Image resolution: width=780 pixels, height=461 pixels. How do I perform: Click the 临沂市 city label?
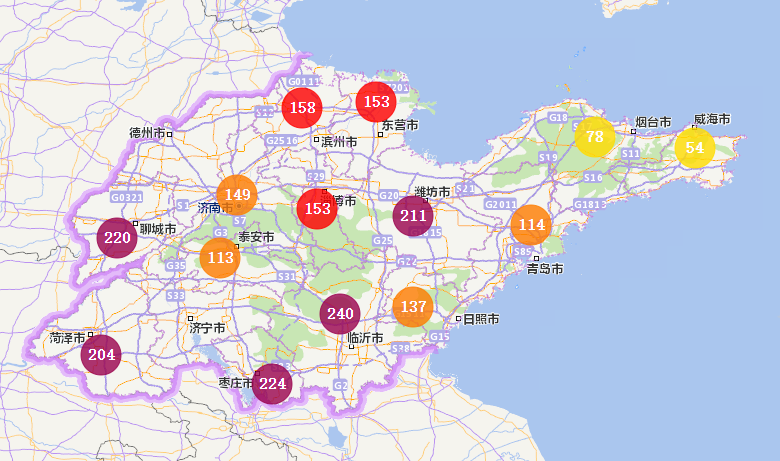pyautogui.click(x=364, y=338)
